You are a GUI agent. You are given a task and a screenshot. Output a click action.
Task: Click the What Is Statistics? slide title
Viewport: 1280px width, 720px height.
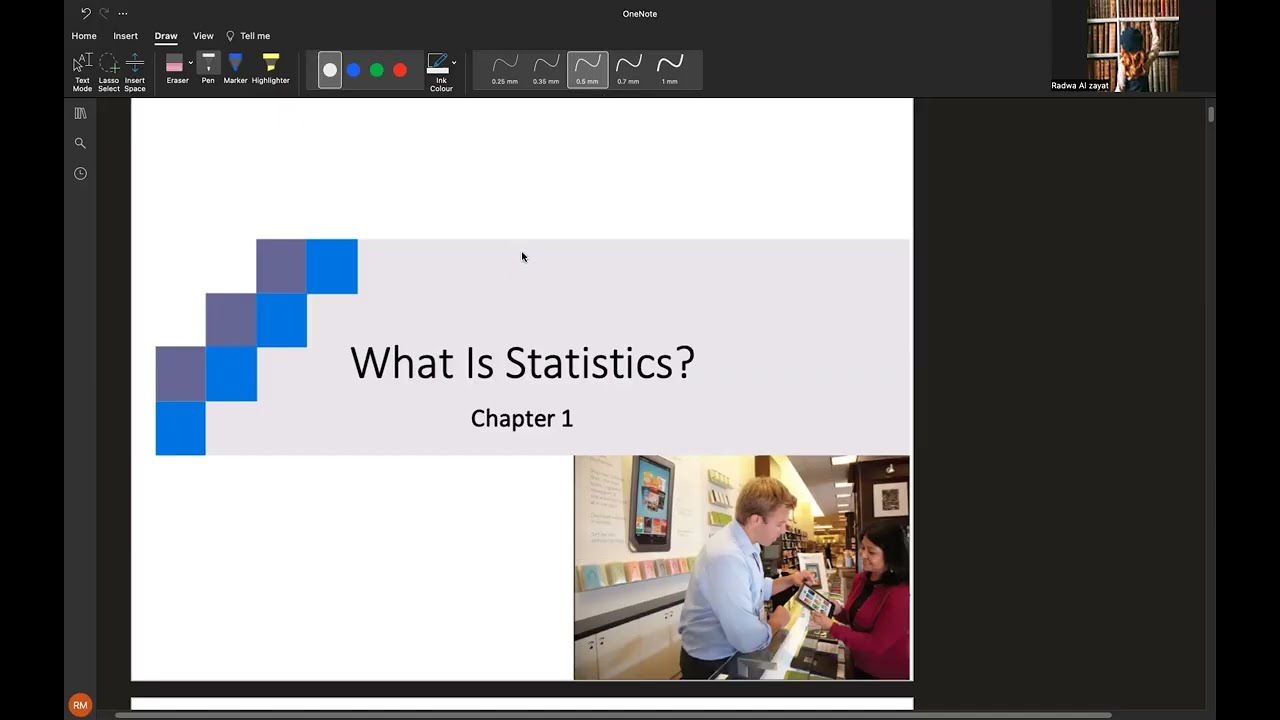[x=522, y=362]
